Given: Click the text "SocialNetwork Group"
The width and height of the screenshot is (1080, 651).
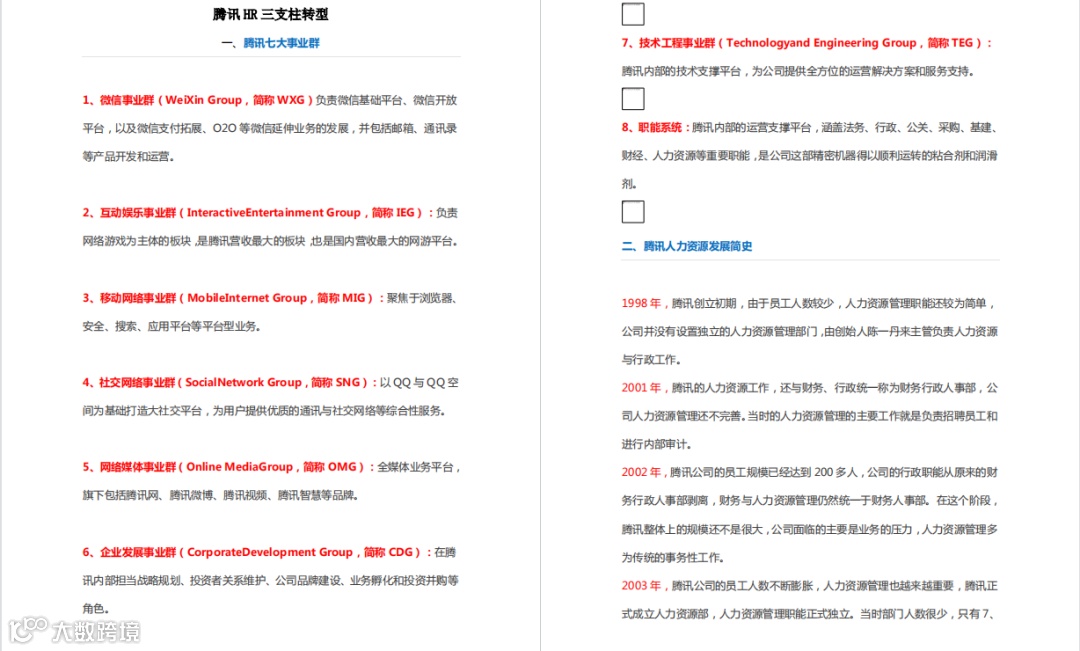Looking at the screenshot, I should (x=243, y=382).
